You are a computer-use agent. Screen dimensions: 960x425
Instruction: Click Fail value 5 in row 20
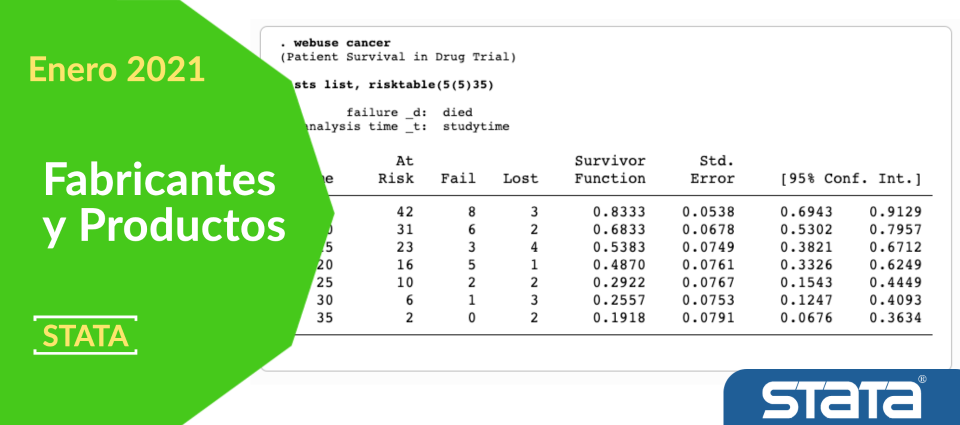(x=471, y=265)
